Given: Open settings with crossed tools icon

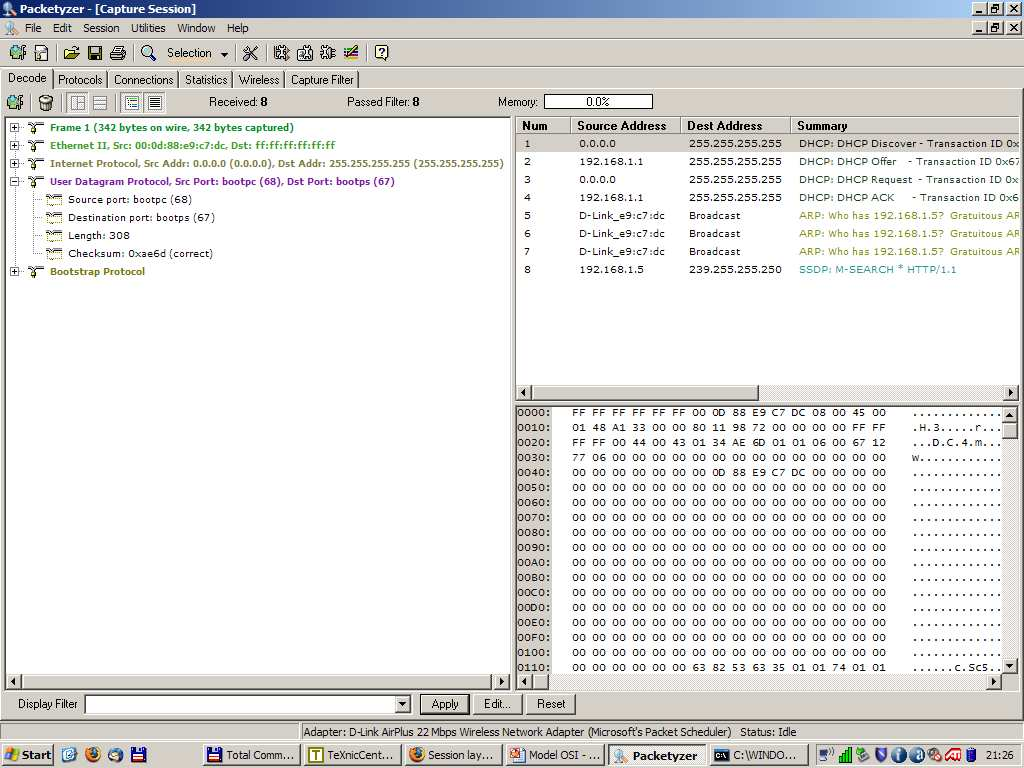Looking at the screenshot, I should click(x=250, y=53).
